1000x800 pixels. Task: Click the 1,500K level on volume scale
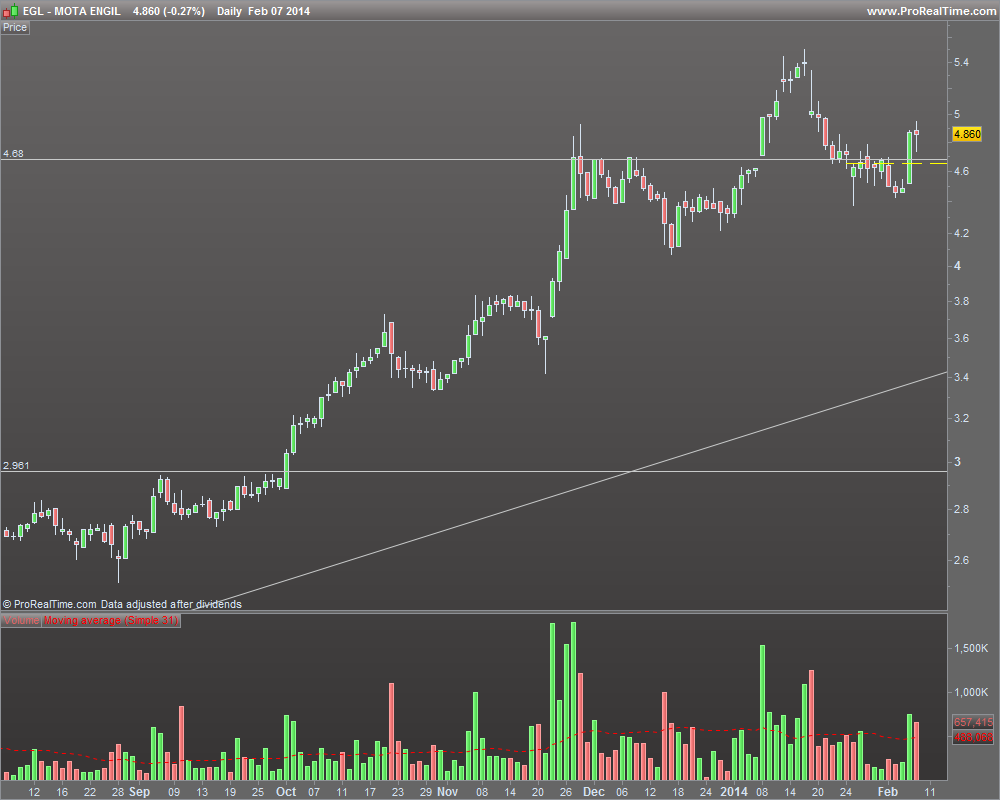(971, 648)
